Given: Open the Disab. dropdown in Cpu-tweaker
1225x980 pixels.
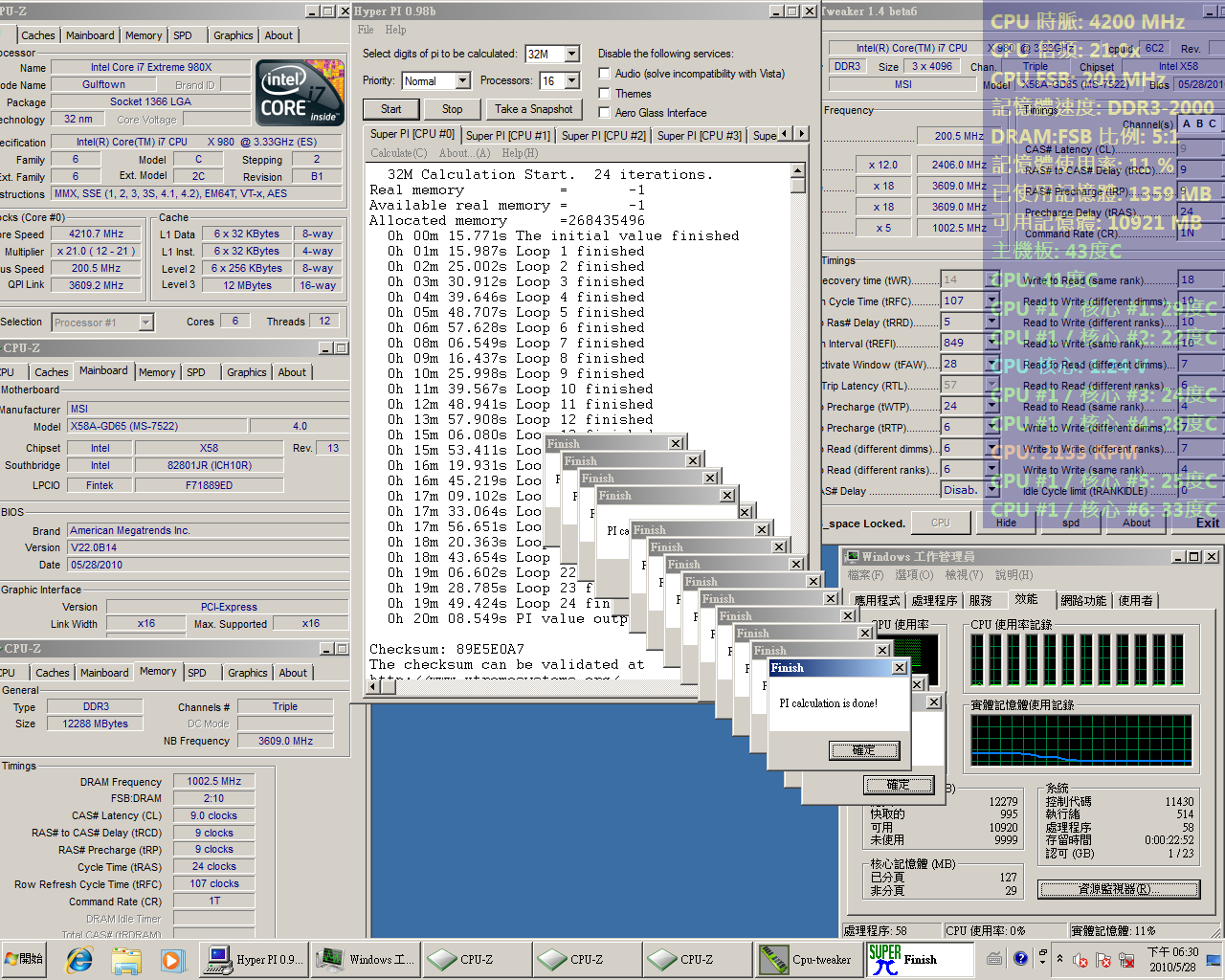Looking at the screenshot, I should (991, 490).
